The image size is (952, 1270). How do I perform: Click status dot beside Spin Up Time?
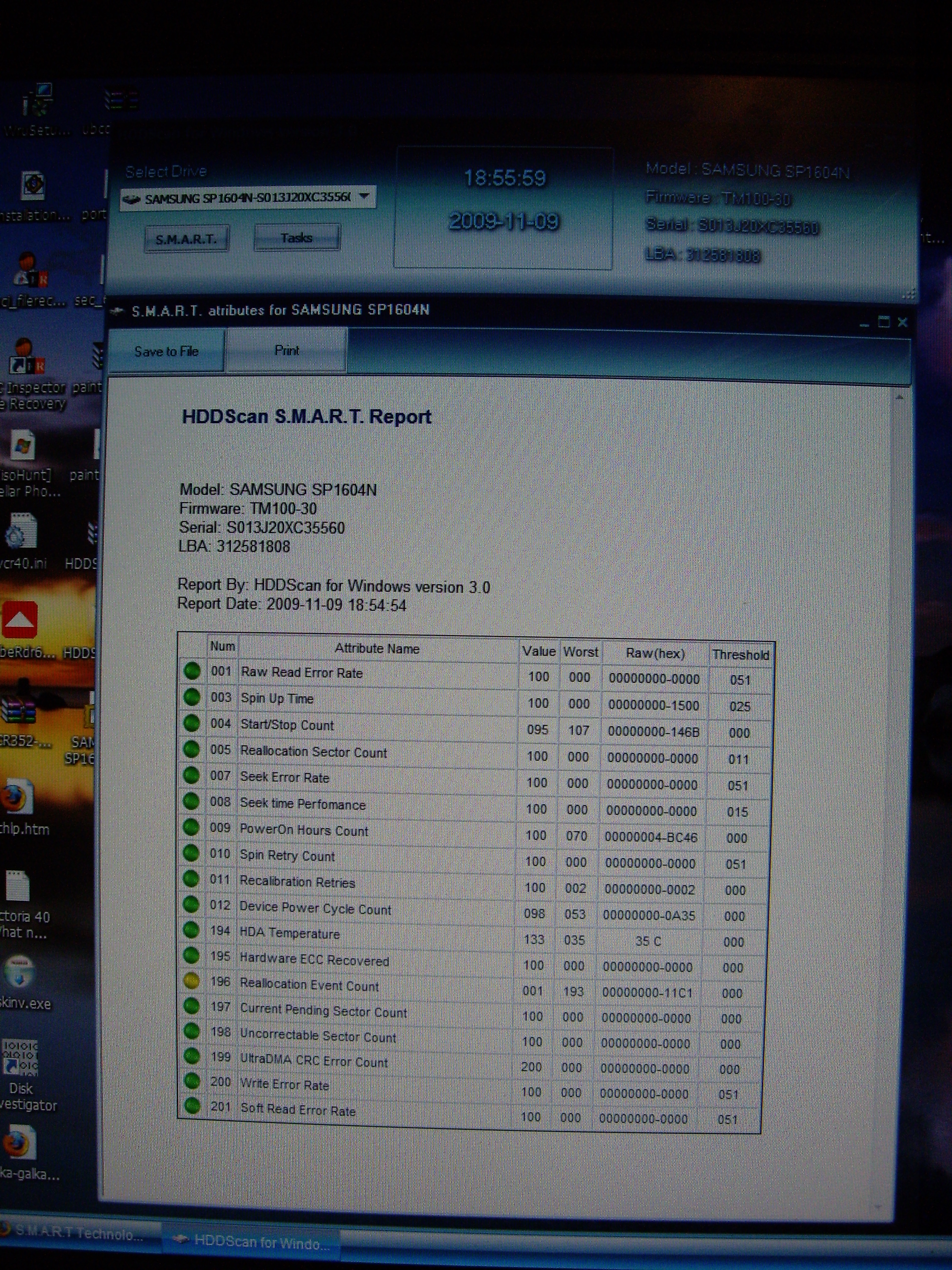coord(192,697)
